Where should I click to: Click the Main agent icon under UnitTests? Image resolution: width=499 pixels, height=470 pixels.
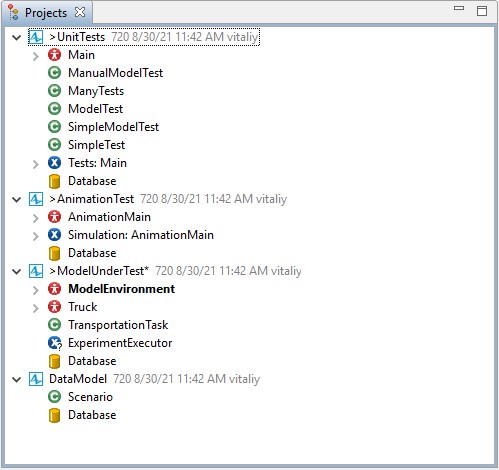pos(54,55)
